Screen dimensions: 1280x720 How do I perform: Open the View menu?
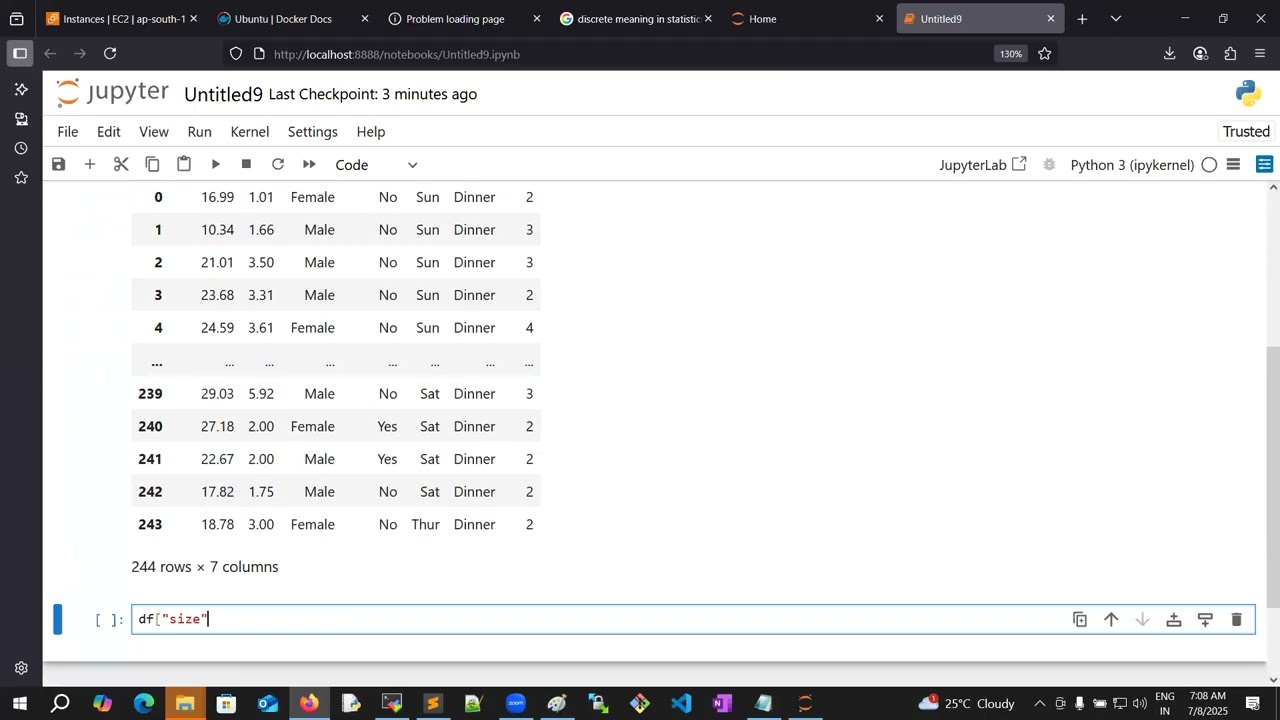153,132
